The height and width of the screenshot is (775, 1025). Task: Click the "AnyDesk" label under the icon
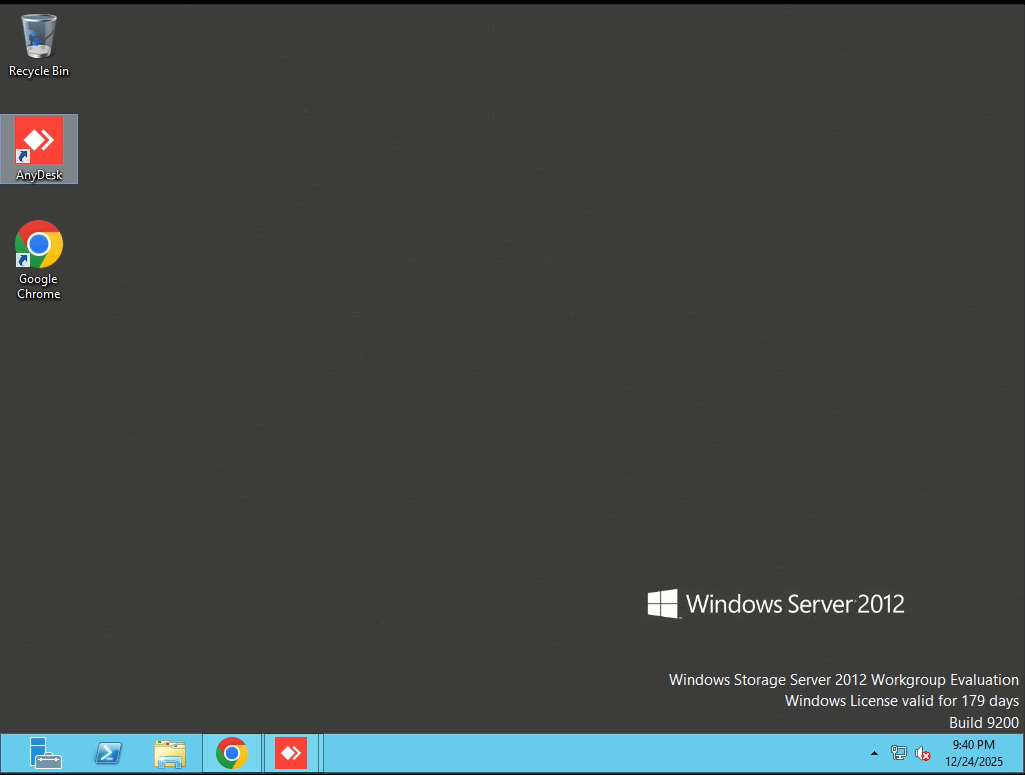tap(39, 175)
